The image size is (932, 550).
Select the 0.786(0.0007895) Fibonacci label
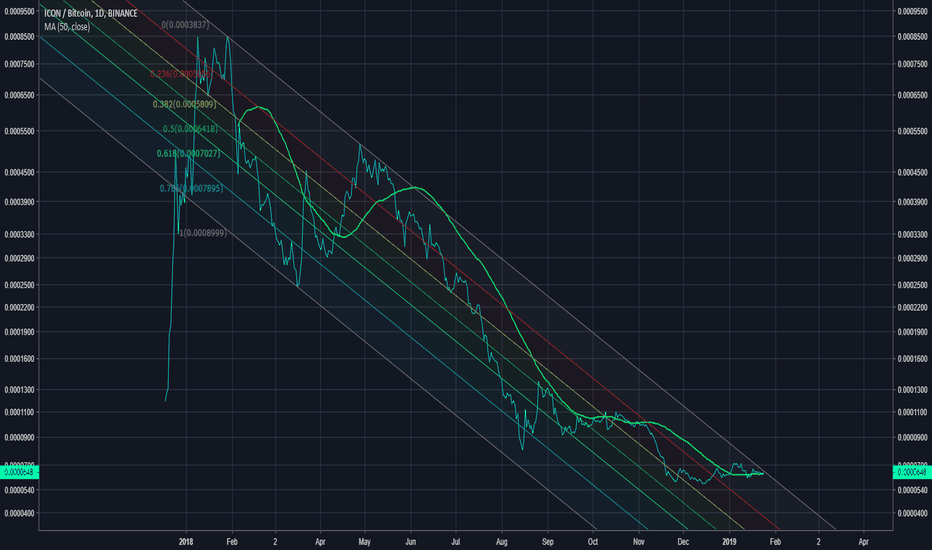click(x=191, y=188)
